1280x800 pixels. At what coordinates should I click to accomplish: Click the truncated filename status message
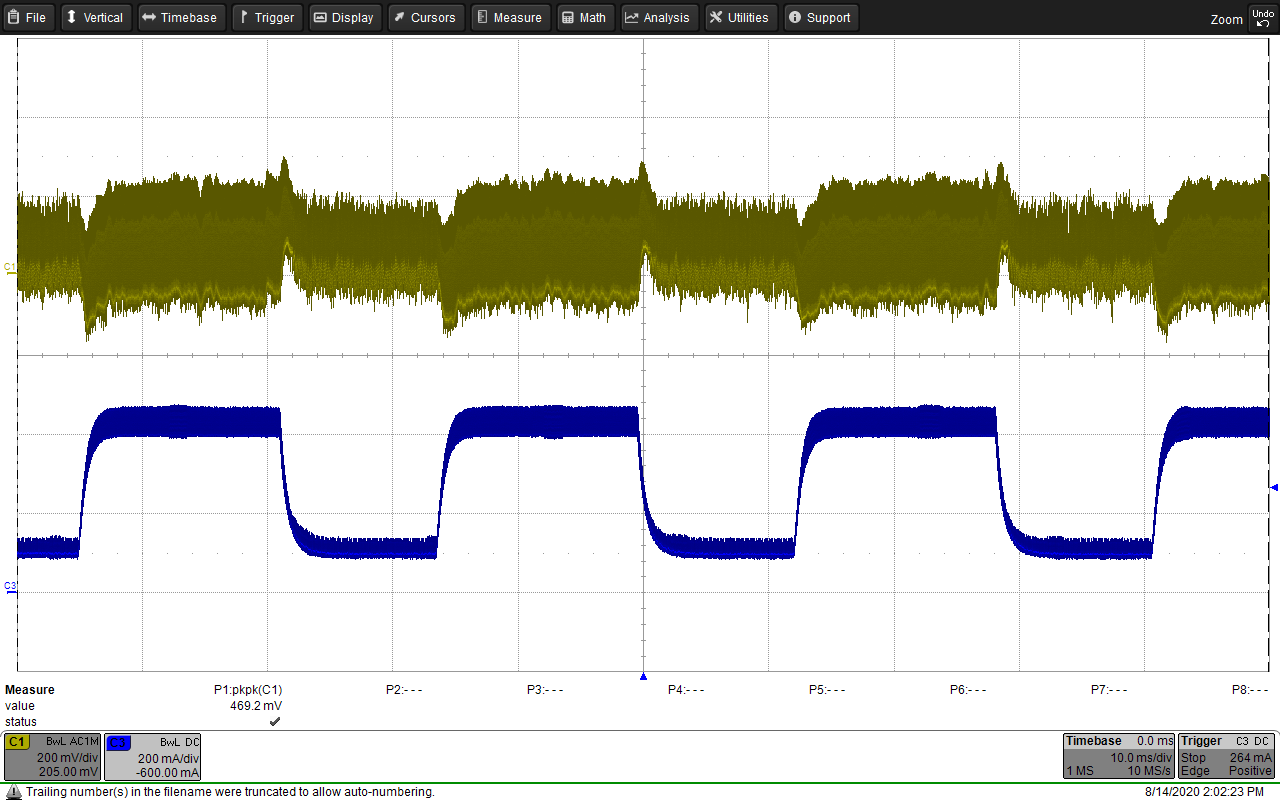(230, 792)
